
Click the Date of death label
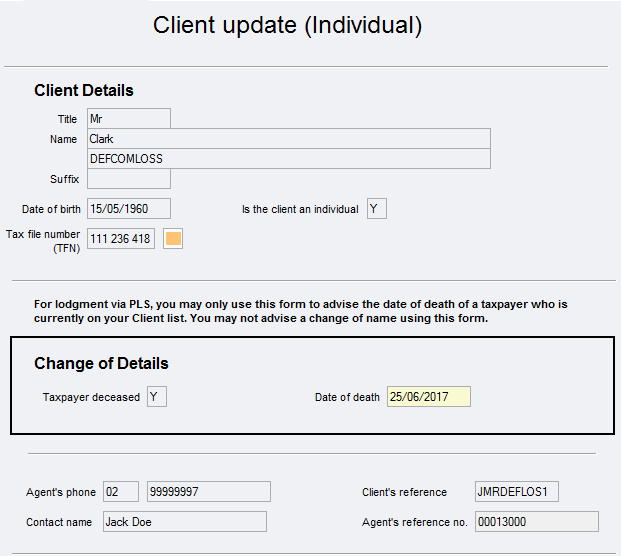[347, 398]
